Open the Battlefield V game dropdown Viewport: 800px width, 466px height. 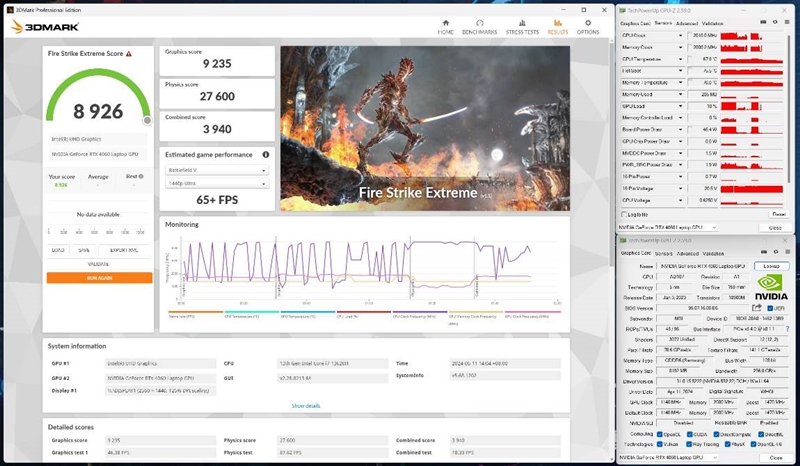217,170
